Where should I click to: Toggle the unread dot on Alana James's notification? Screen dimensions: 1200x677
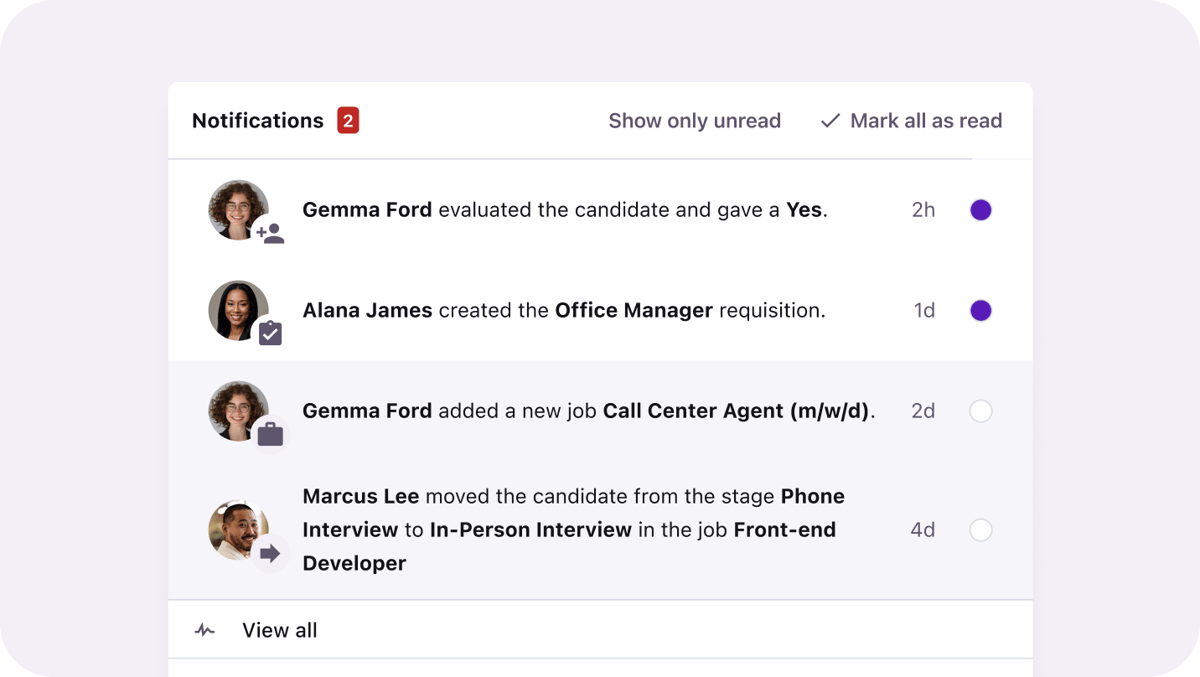click(x=981, y=310)
